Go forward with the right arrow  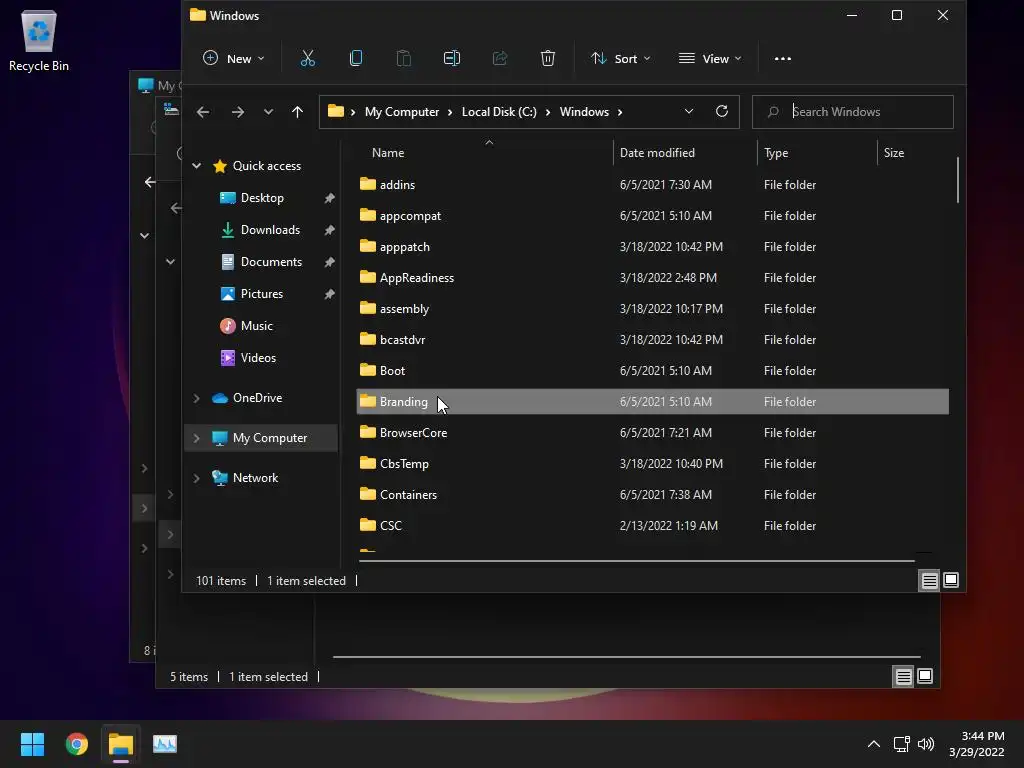click(x=238, y=112)
